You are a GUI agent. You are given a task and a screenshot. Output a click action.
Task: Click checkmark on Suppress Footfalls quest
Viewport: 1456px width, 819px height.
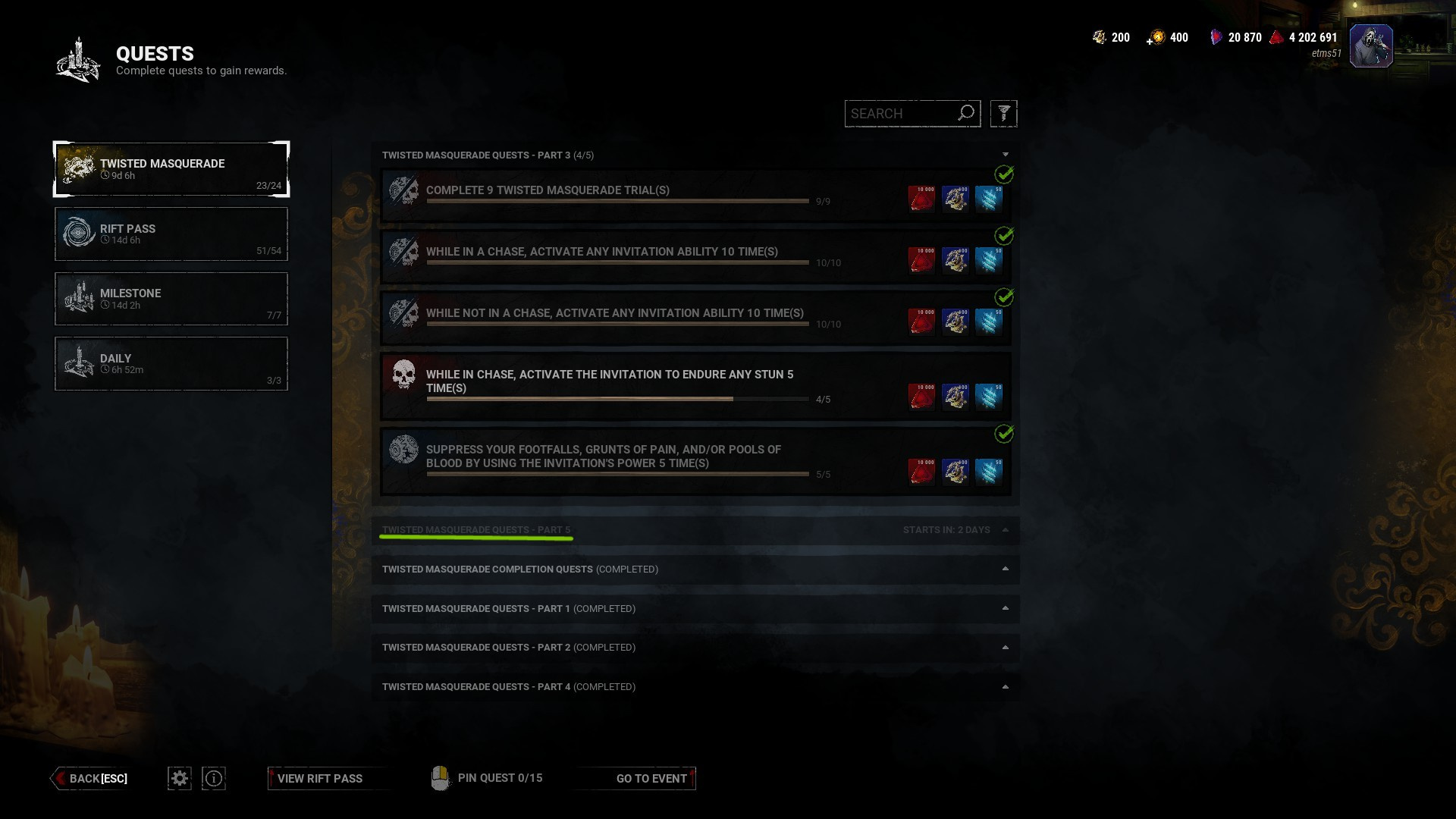1004,434
